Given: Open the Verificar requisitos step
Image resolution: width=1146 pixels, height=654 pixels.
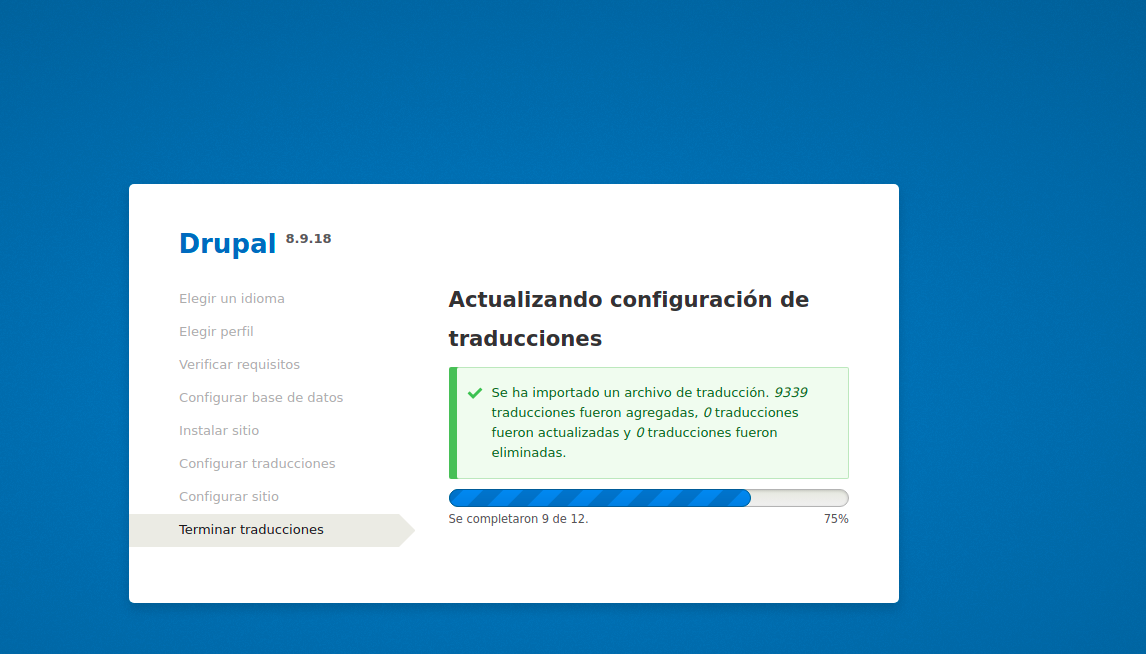Looking at the screenshot, I should point(239,364).
